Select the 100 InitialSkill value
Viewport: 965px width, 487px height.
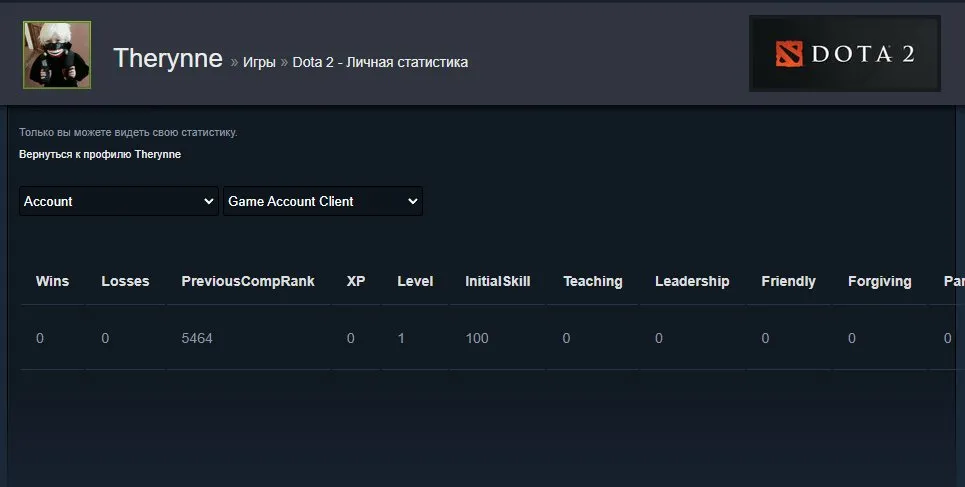tap(477, 338)
